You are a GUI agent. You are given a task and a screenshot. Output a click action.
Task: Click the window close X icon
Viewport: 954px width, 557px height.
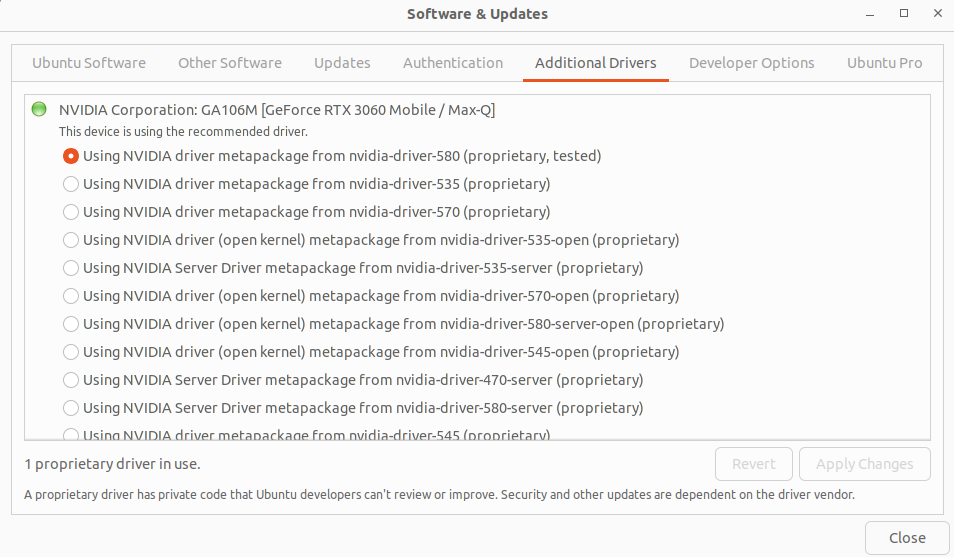(x=938, y=13)
